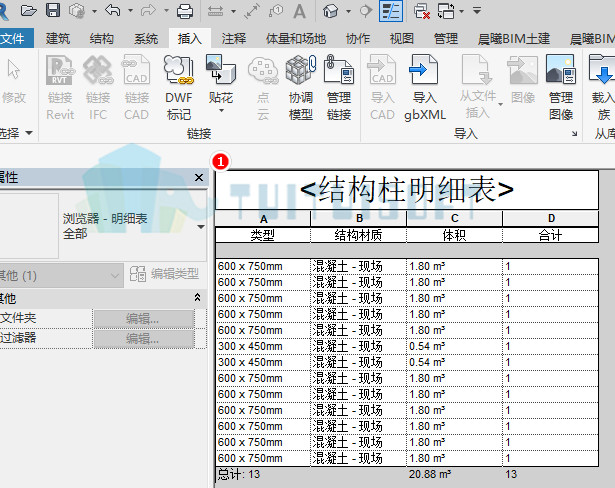615x488 pixels.
Task: Click the 链接 CAD tool
Action: click(x=136, y=88)
